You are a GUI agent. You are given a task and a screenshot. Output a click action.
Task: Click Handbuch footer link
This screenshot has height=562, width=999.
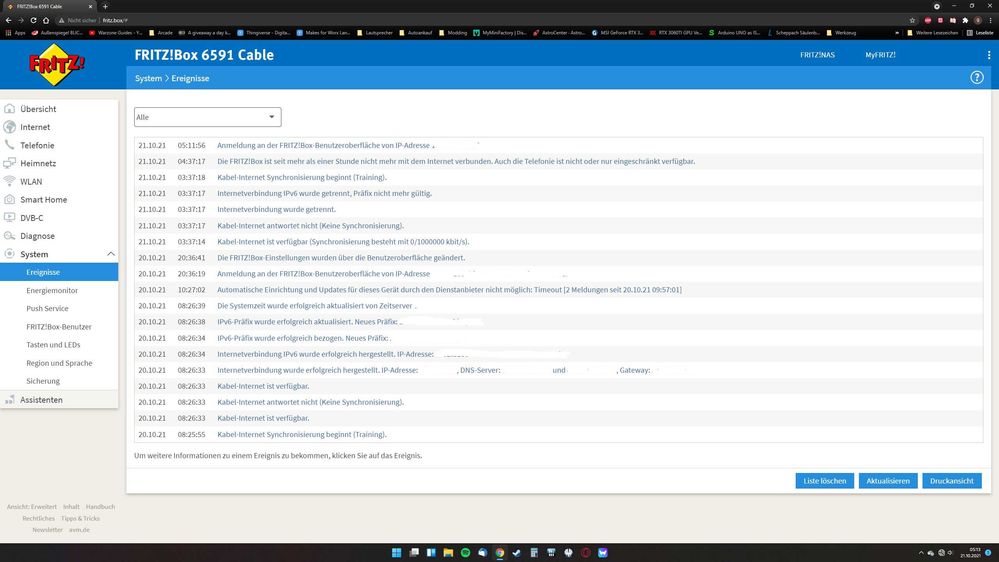(x=101, y=507)
